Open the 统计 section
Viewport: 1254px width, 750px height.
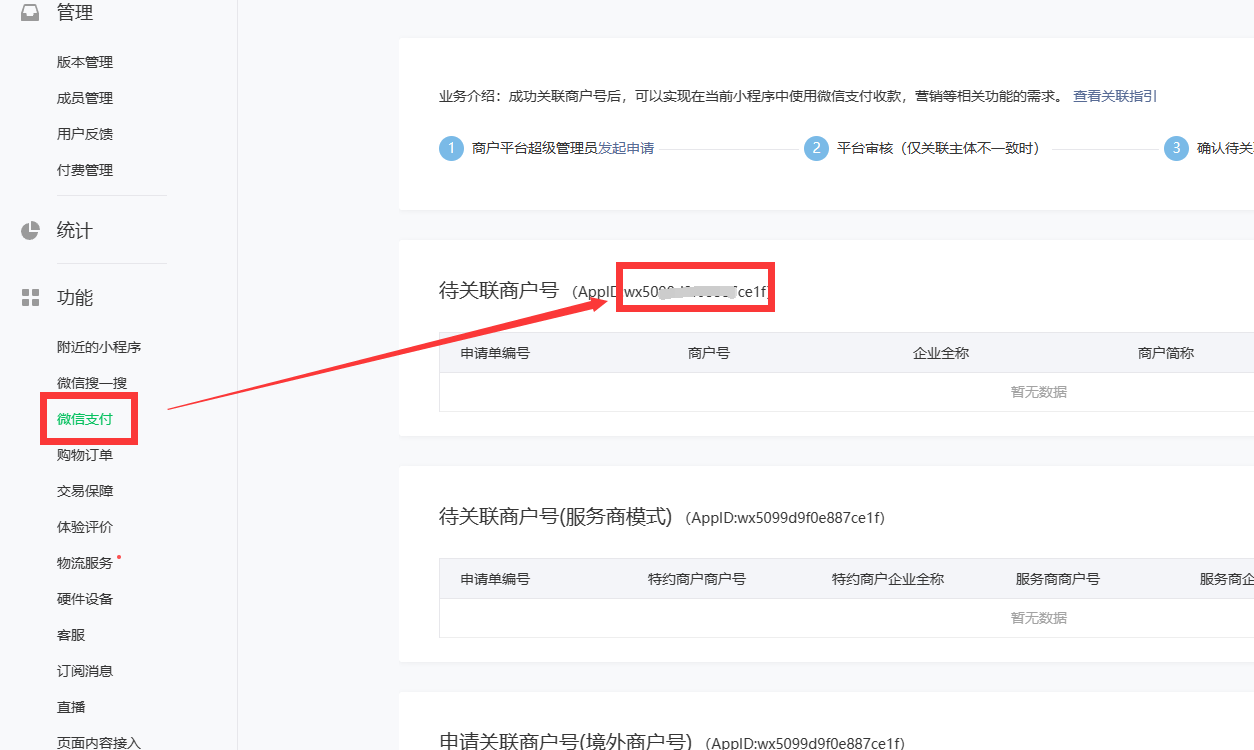pos(75,231)
